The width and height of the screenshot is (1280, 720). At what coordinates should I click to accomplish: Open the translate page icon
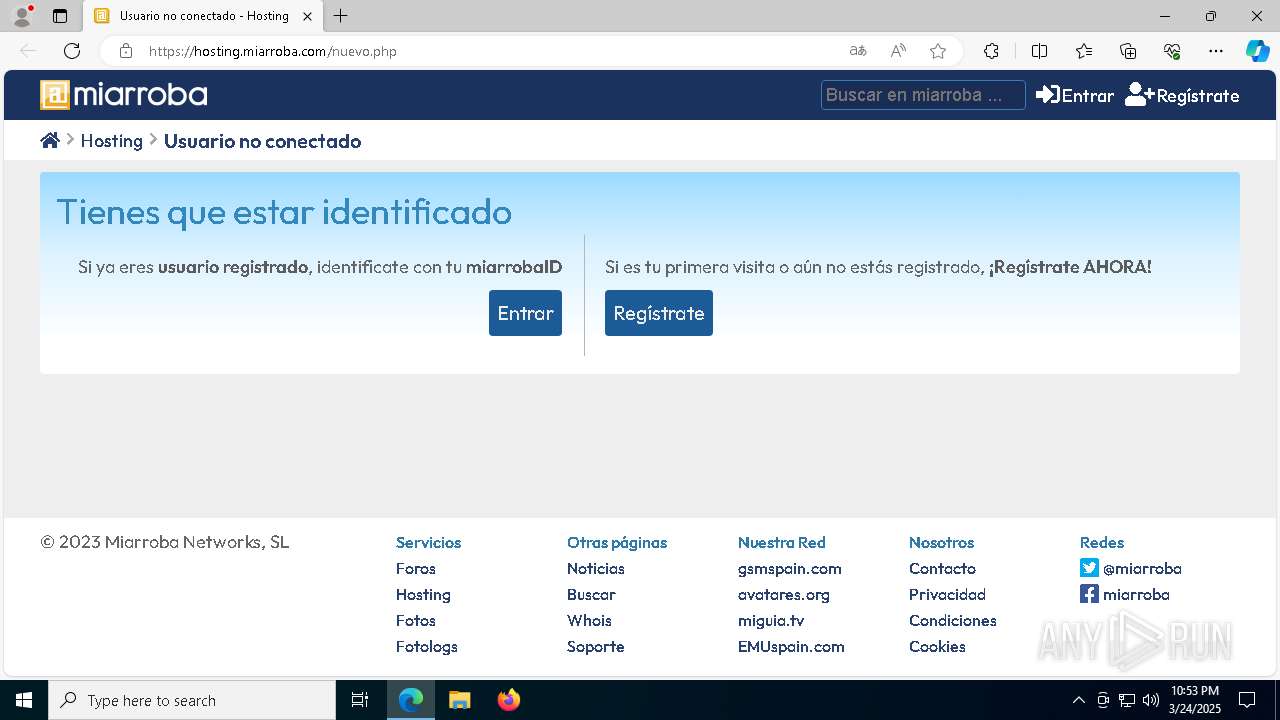click(x=858, y=51)
